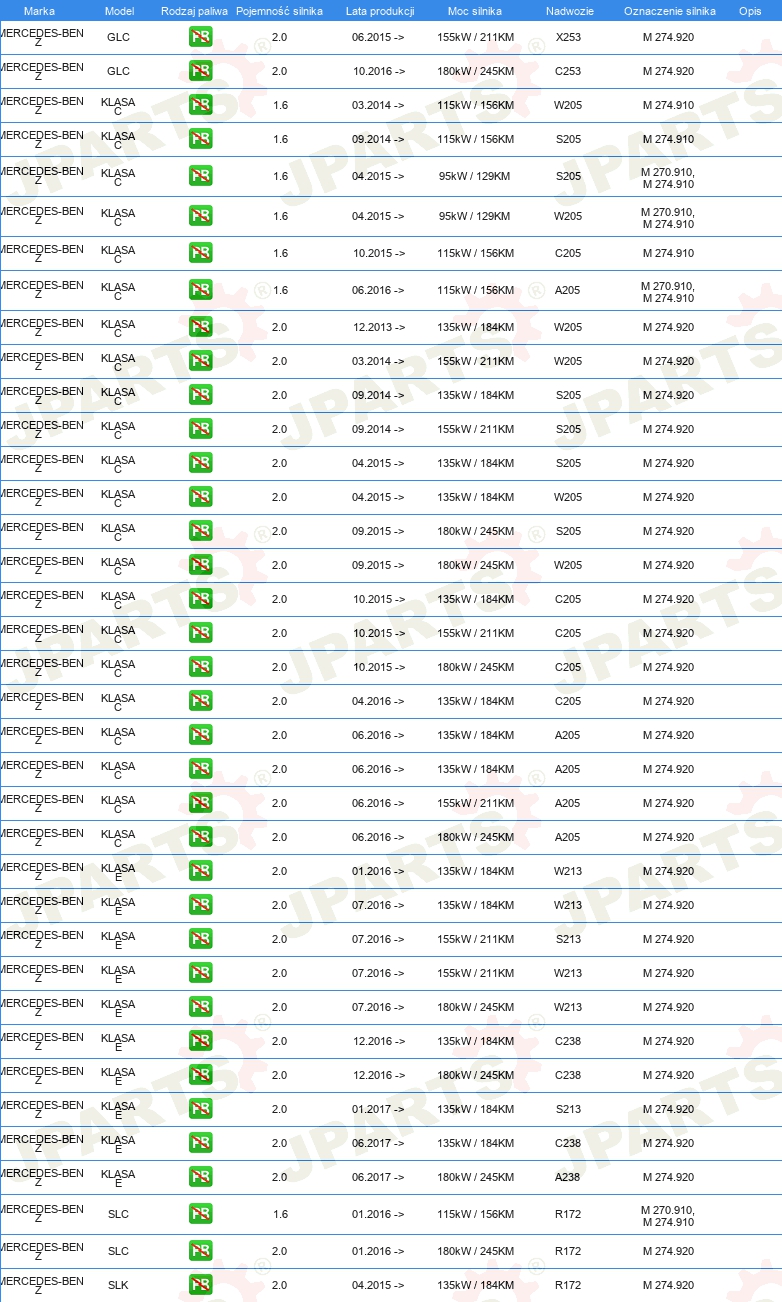Viewport: 782px width, 1302px height.
Task: Select fuel icon in 09.2015 180kW S205 row
Action: pyautogui.click(x=200, y=532)
